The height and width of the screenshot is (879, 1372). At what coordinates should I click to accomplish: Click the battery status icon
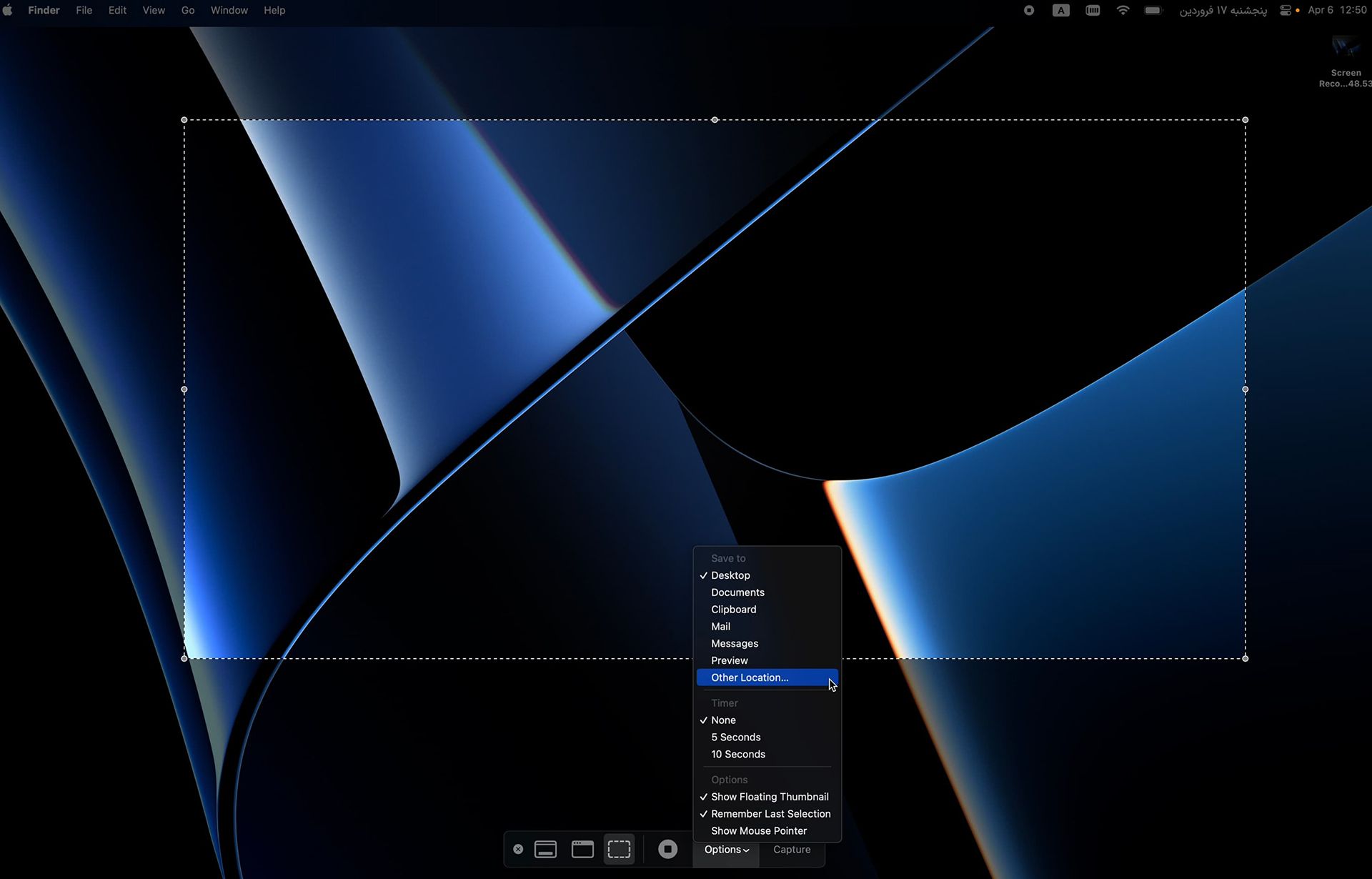click(1153, 10)
